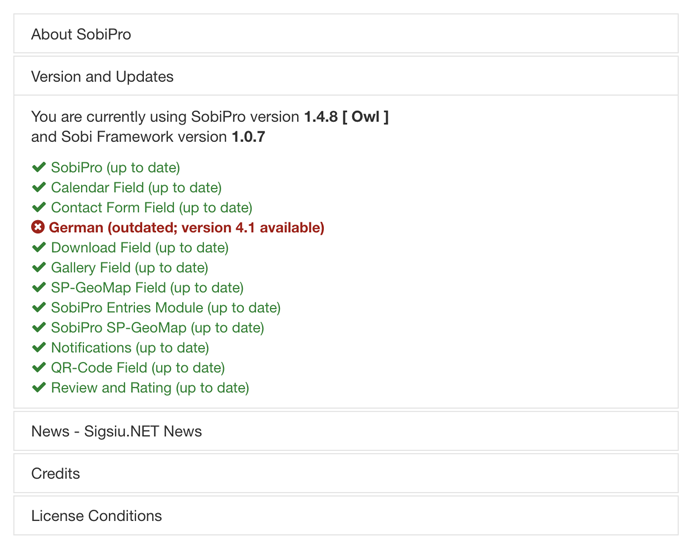This screenshot has height=546, width=691.
Task: Click the red error icon beside German
Action: click(39, 228)
